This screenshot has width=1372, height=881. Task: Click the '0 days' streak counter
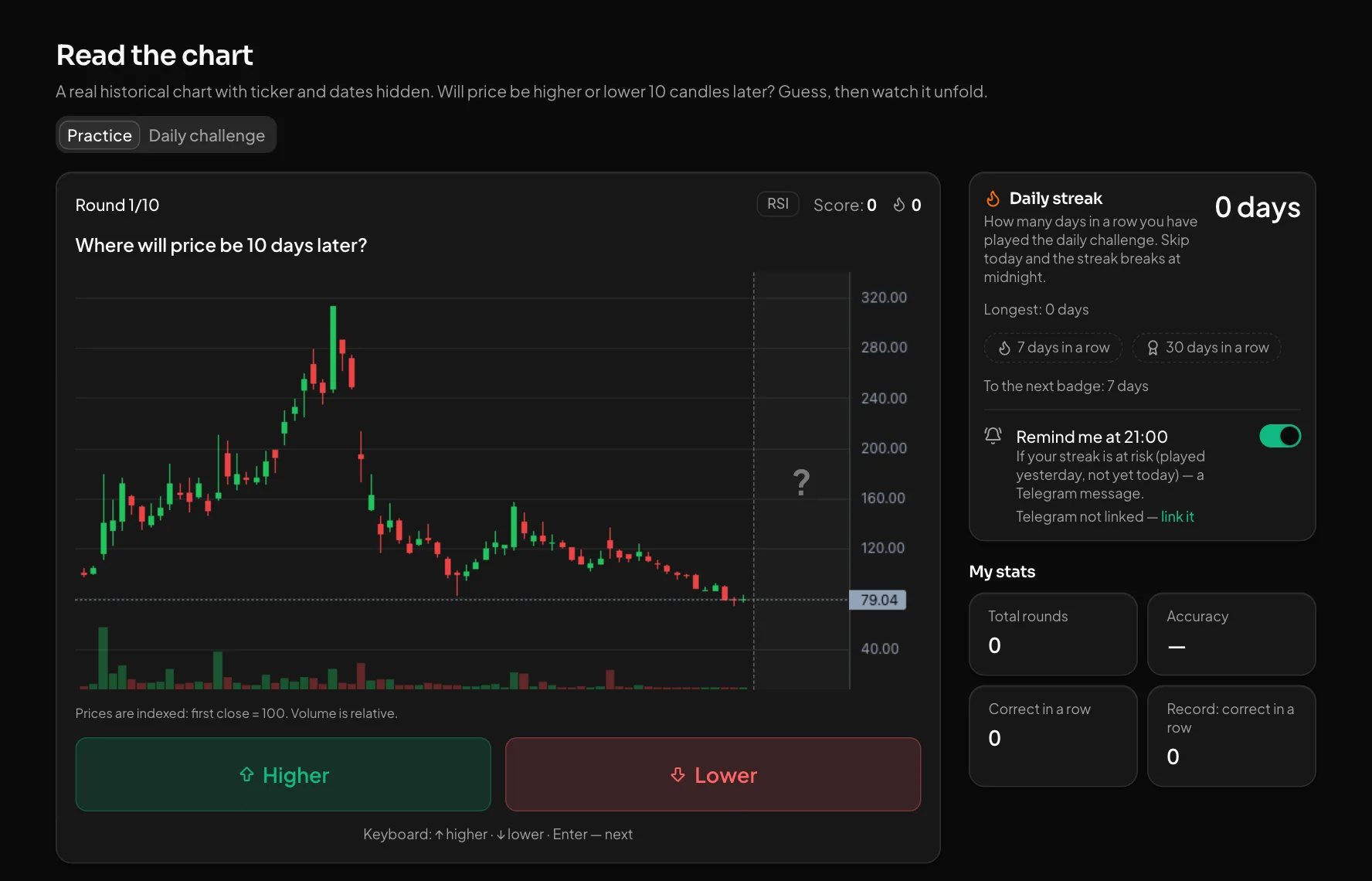[x=1257, y=207]
